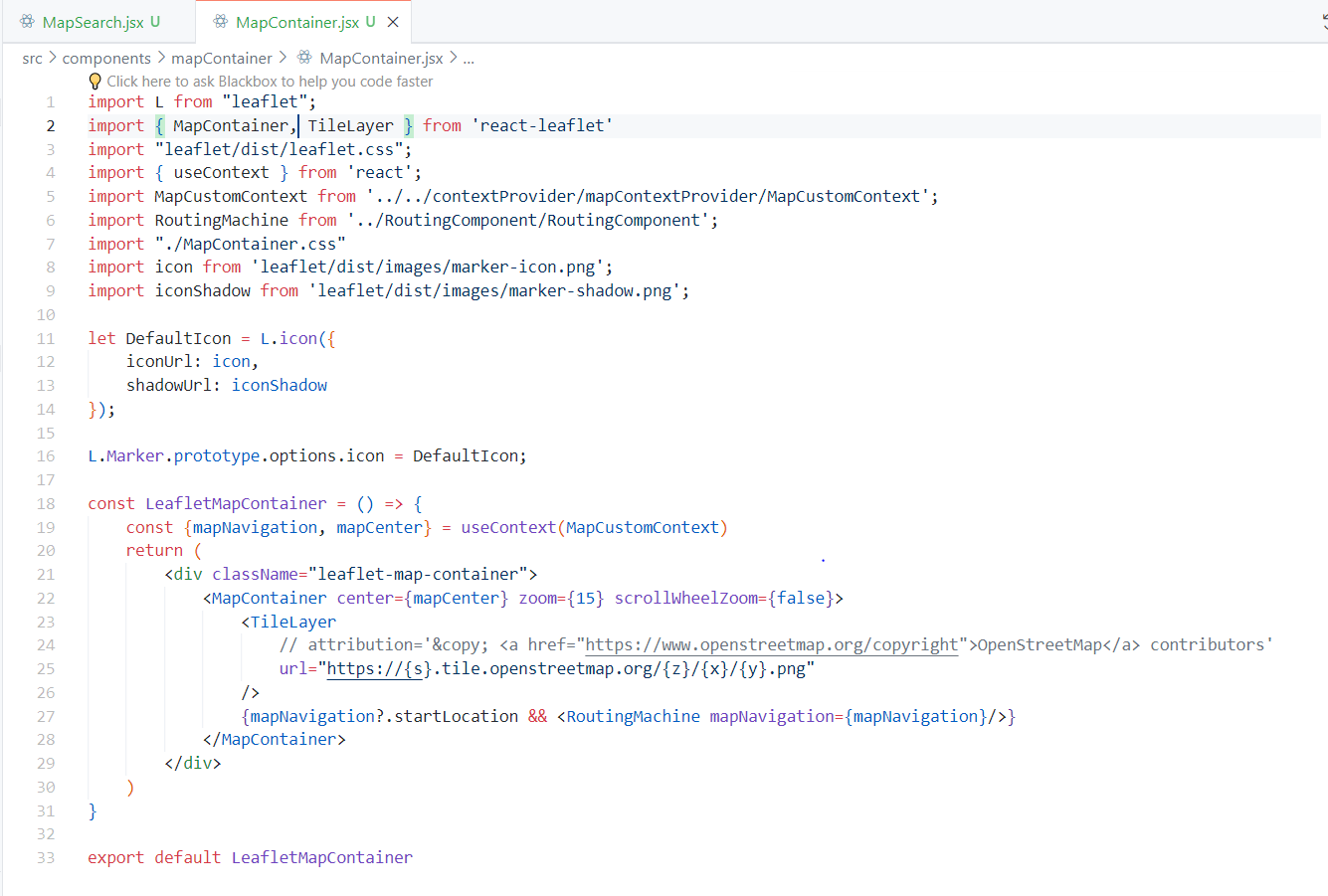Click the Blackbox lightbulb icon

click(x=95, y=82)
